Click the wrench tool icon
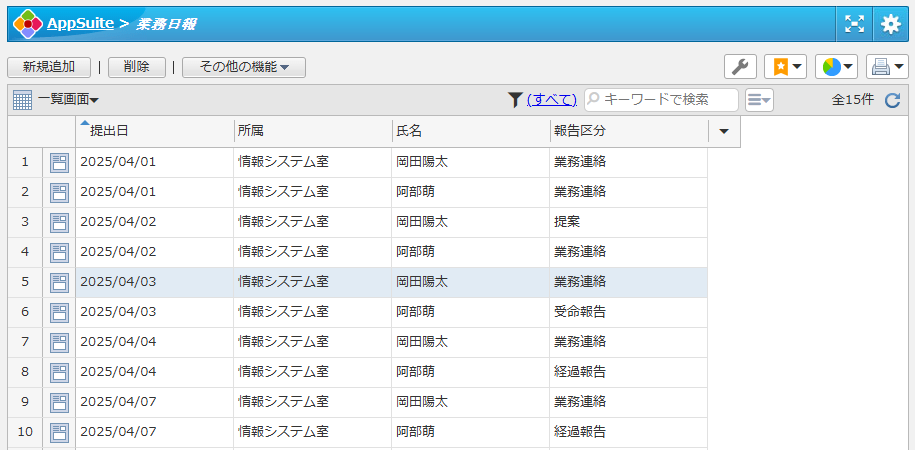 (x=740, y=67)
